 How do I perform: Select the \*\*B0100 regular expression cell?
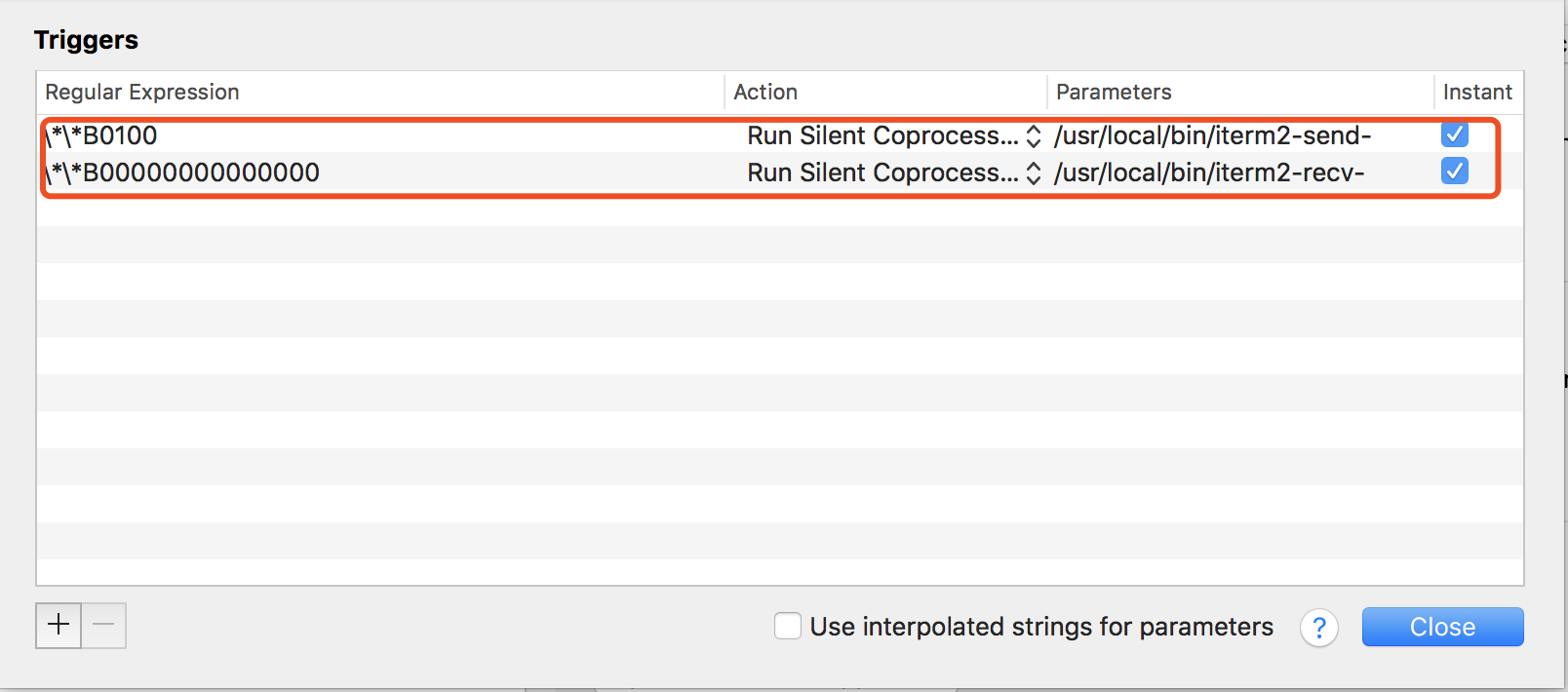pyautogui.click(x=103, y=135)
